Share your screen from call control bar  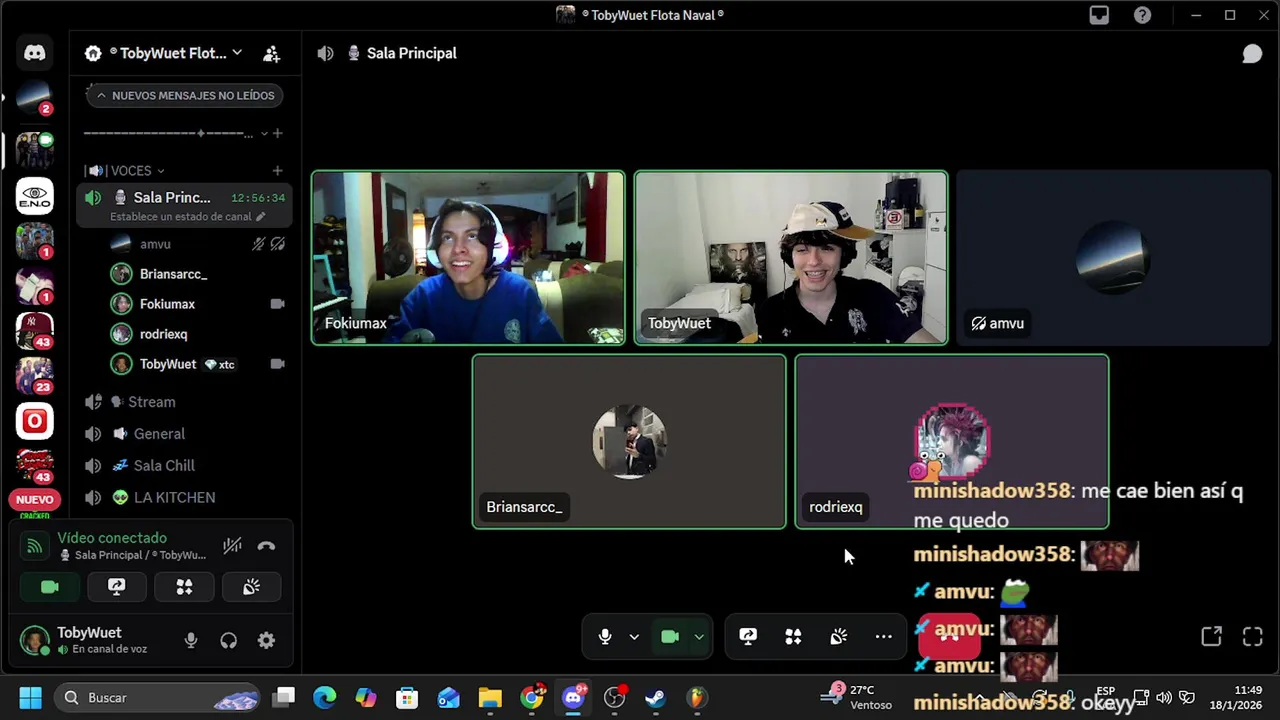(748, 637)
